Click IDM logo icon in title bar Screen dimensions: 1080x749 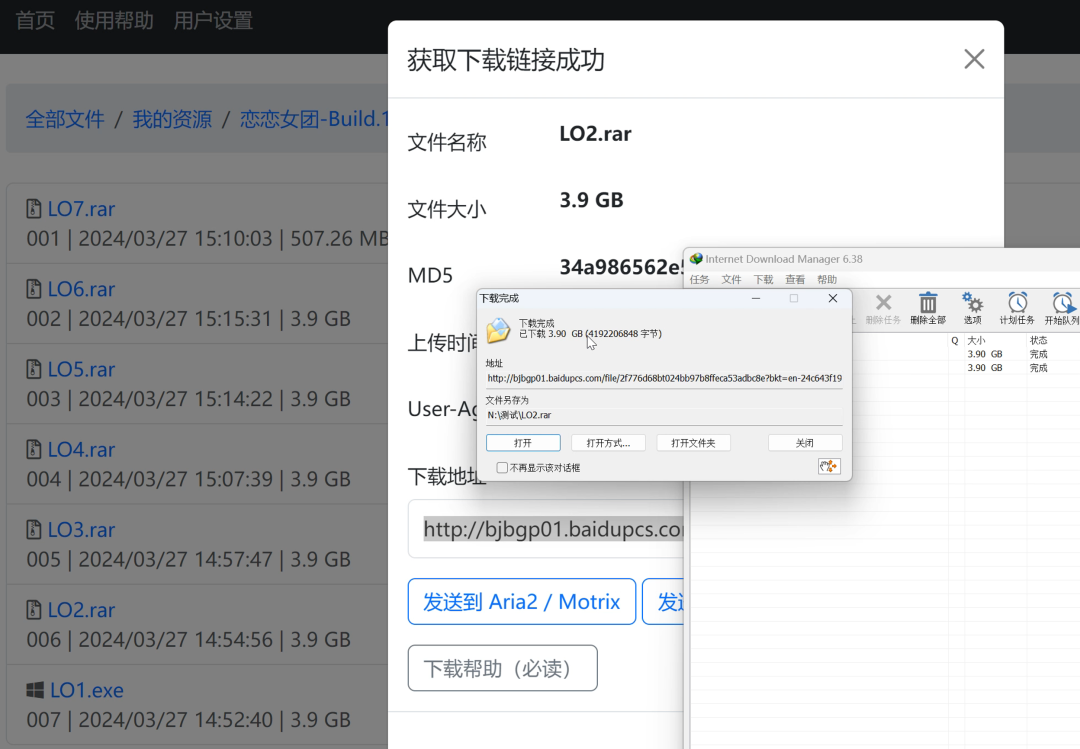(x=696, y=259)
